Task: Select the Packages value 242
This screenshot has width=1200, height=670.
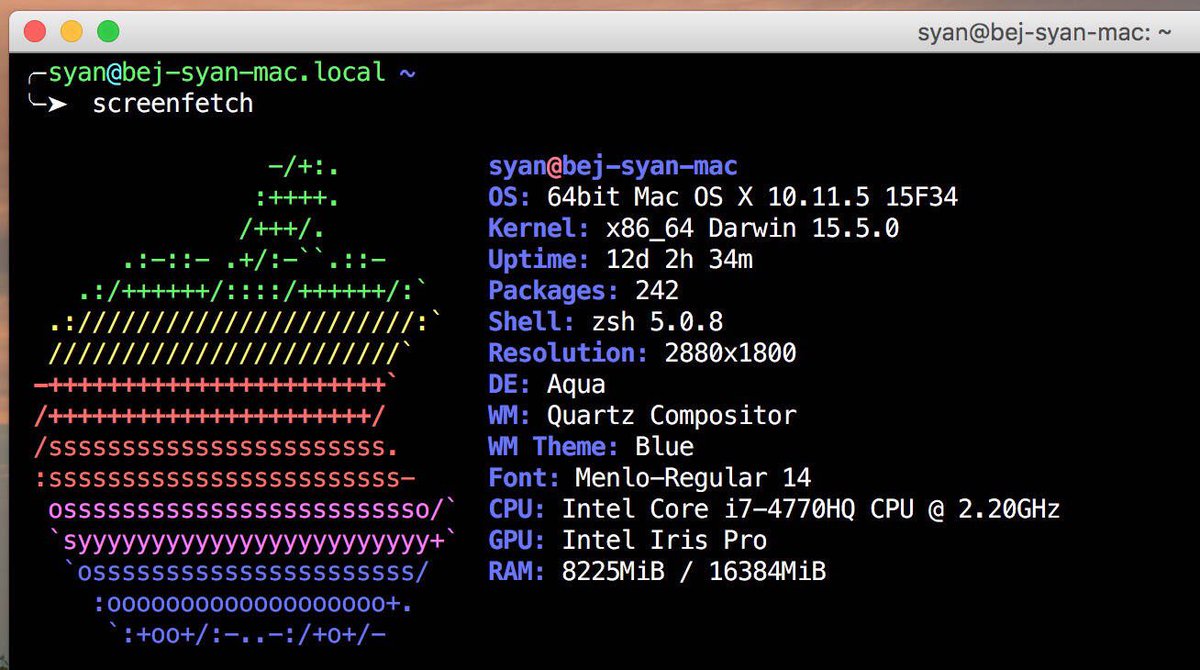Action: [657, 291]
